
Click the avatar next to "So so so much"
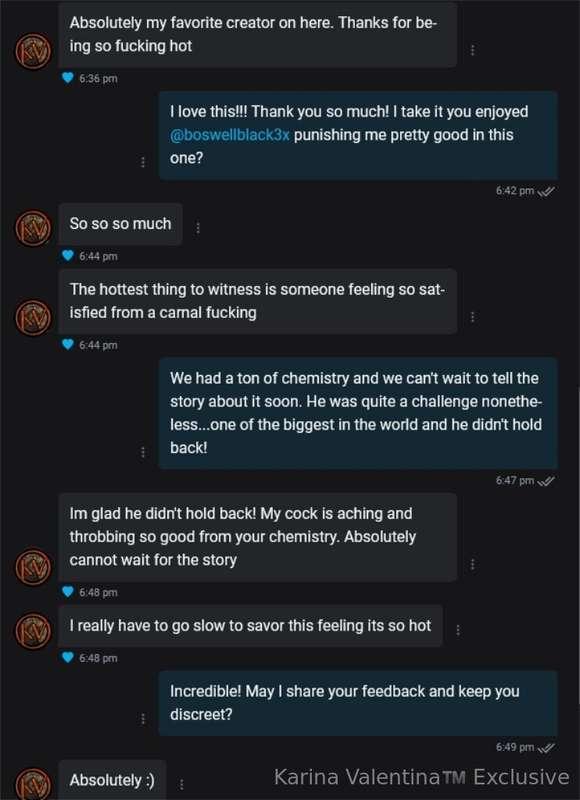33,223
